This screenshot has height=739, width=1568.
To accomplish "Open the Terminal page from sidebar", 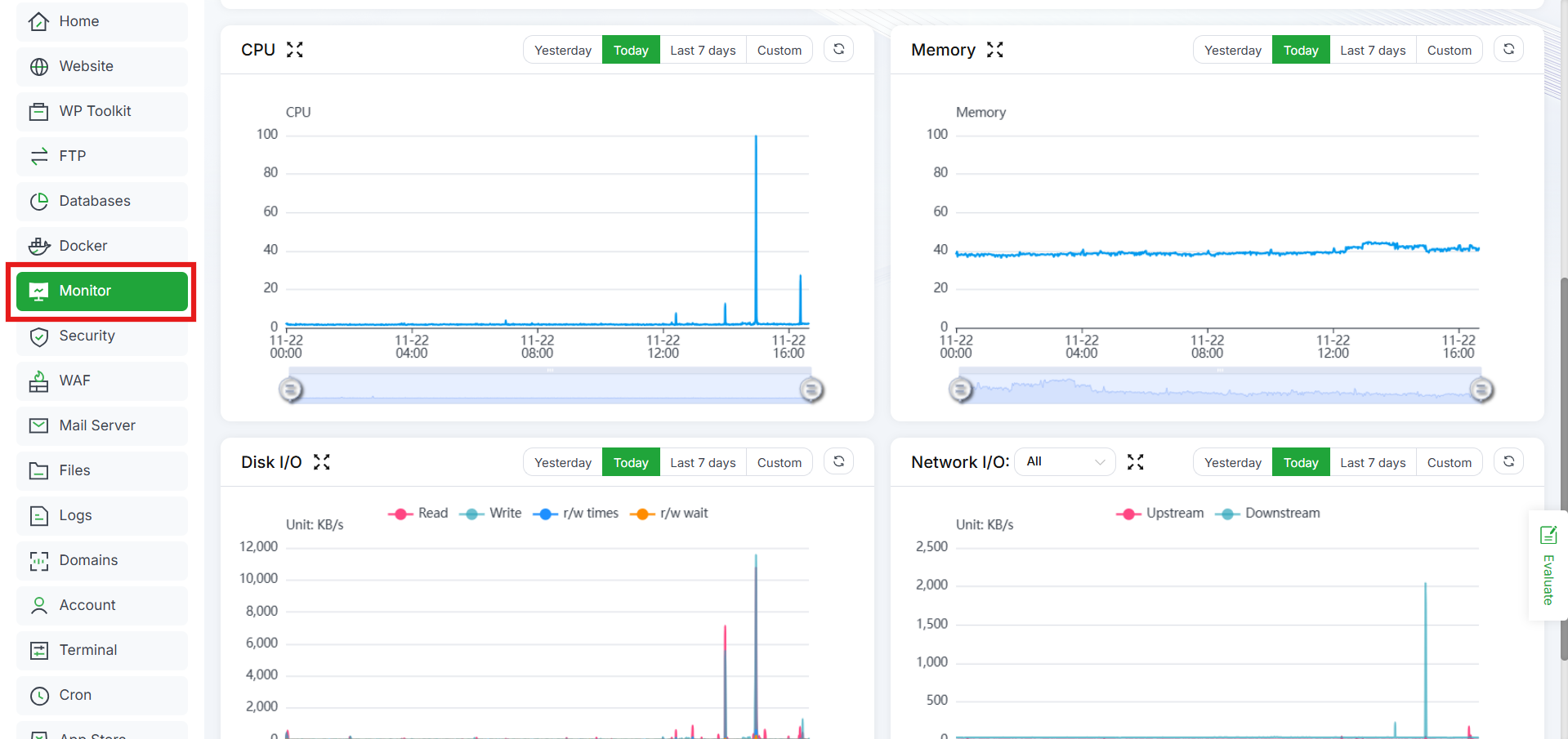I will [x=102, y=650].
